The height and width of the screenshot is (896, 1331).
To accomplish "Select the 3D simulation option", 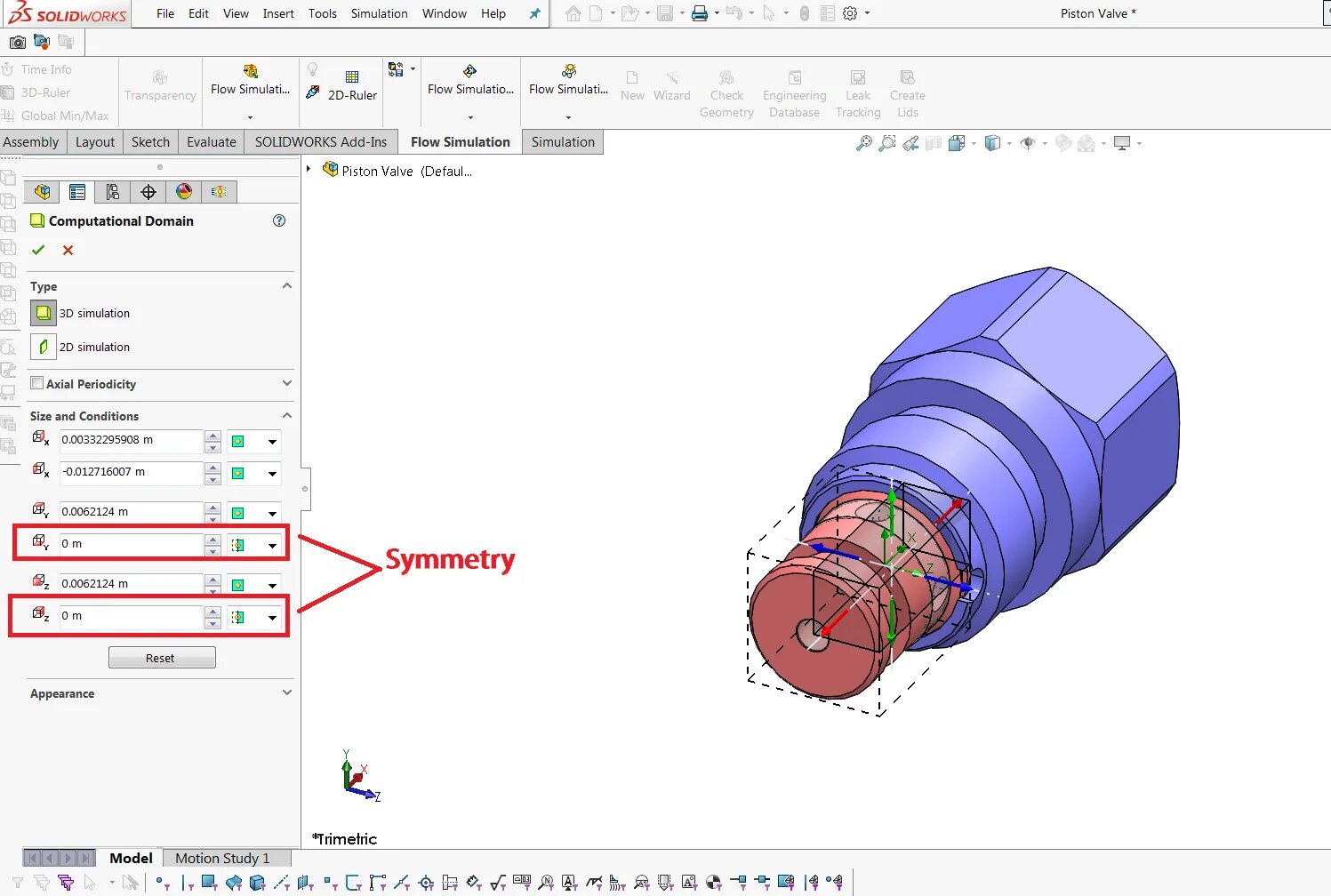I will [x=43, y=312].
